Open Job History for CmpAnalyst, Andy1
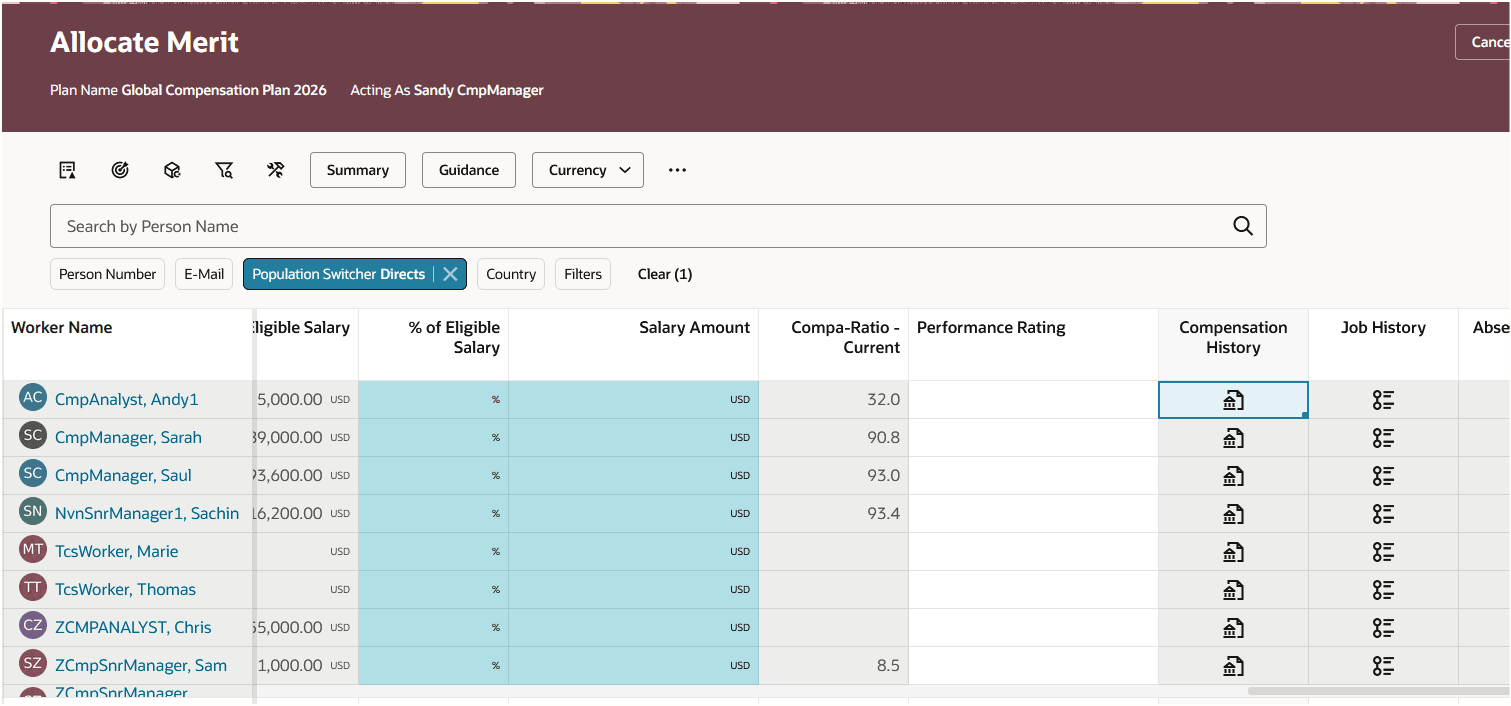 1383,400
